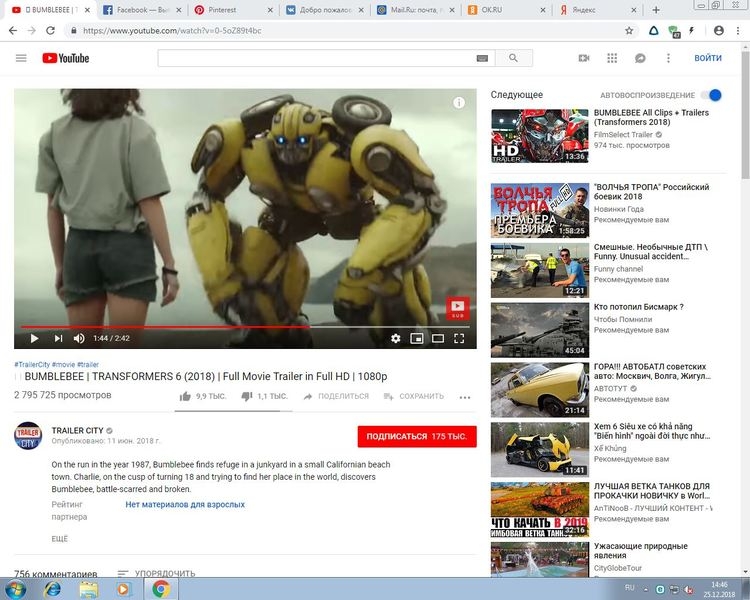Image resolution: width=750 pixels, height=600 pixels.
Task: Click the YouTube logo to go home
Action: click(66, 58)
